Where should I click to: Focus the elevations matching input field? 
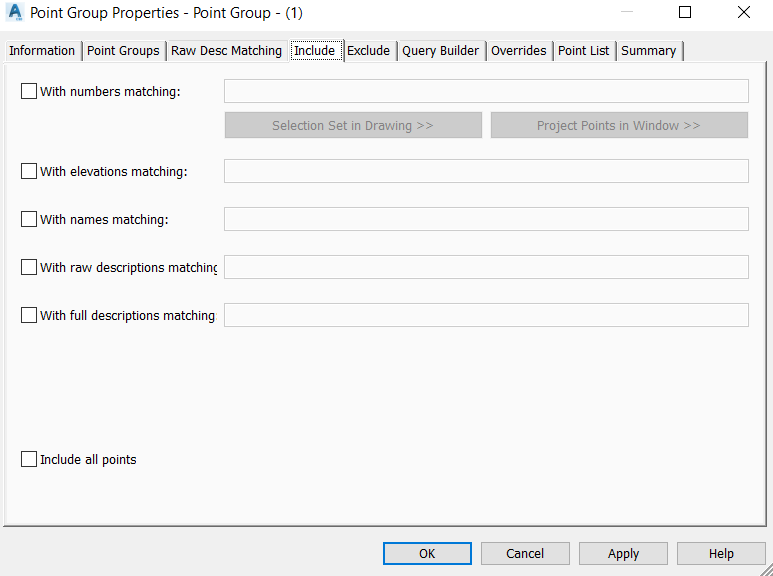click(486, 171)
